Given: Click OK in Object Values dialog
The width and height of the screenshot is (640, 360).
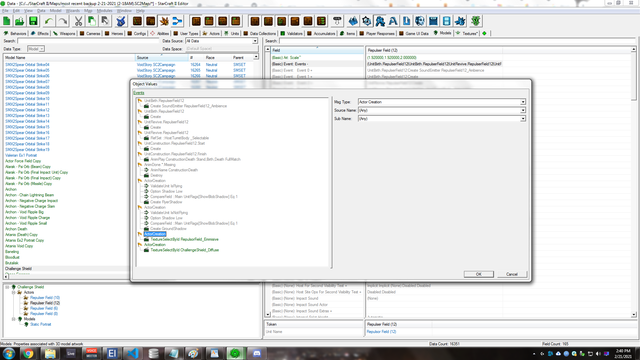Looking at the screenshot, I should click(x=479, y=274).
